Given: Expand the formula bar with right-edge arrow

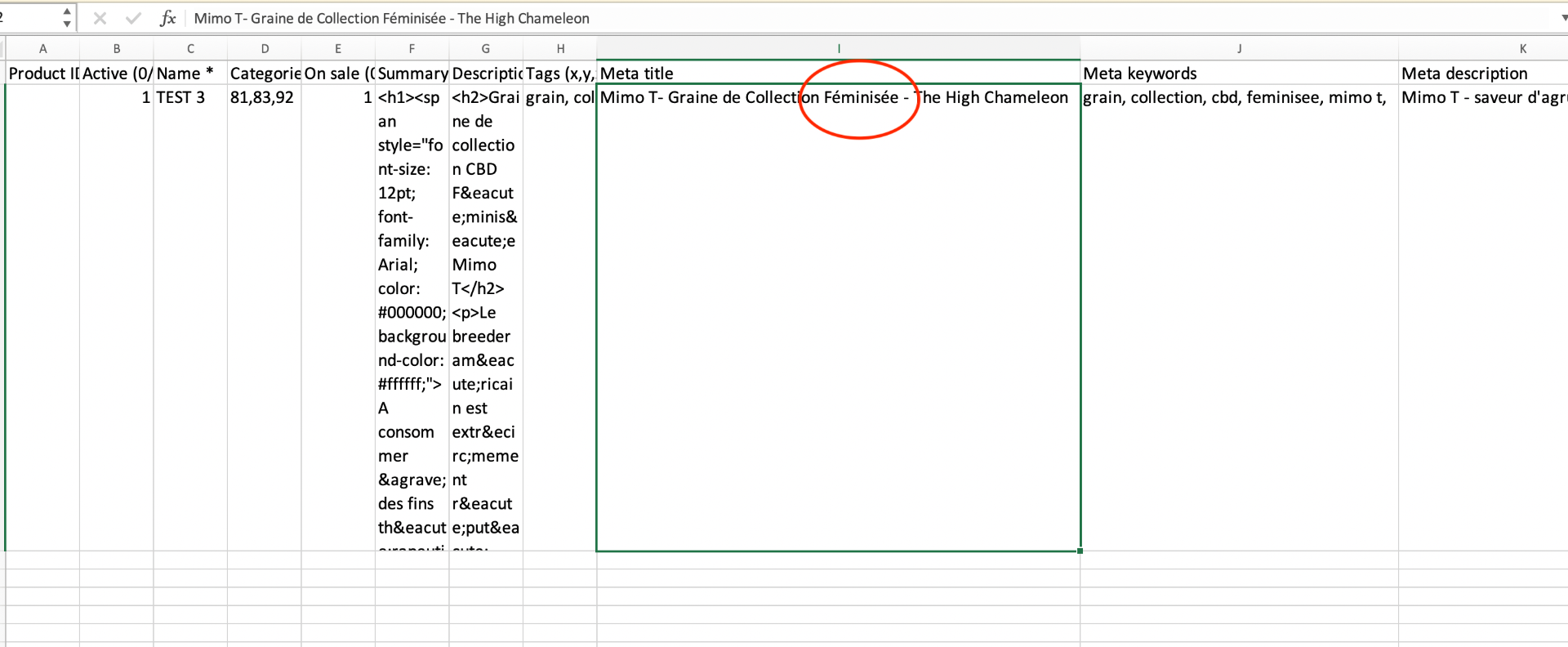Looking at the screenshot, I should pos(1563,18).
